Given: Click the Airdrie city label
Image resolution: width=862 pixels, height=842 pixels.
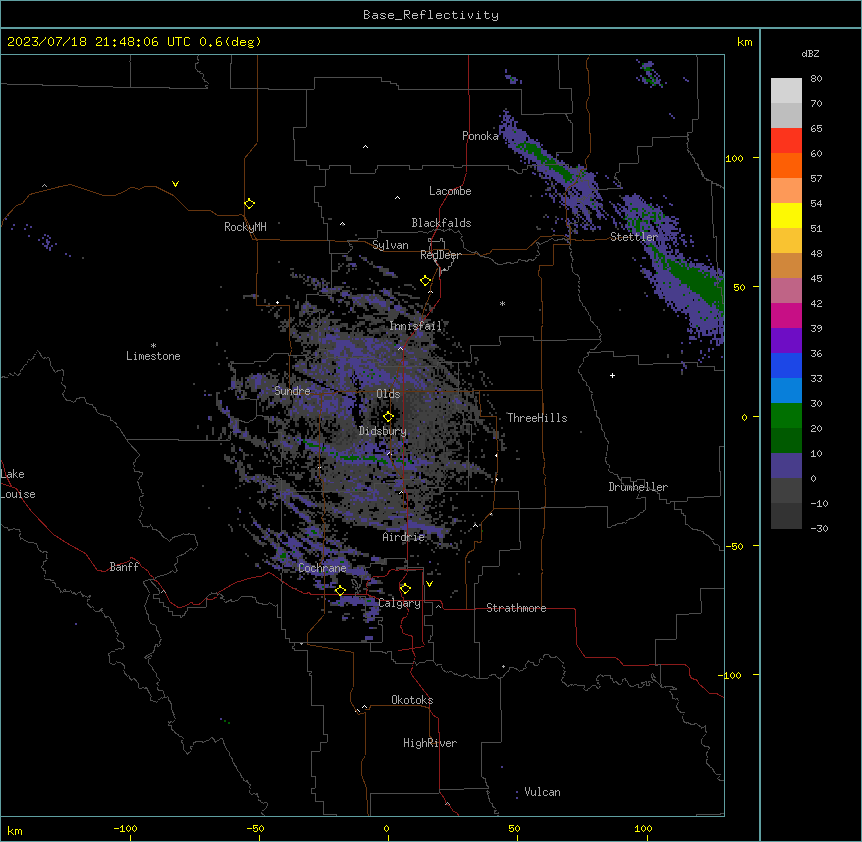Looking at the screenshot, I should pos(404,537).
